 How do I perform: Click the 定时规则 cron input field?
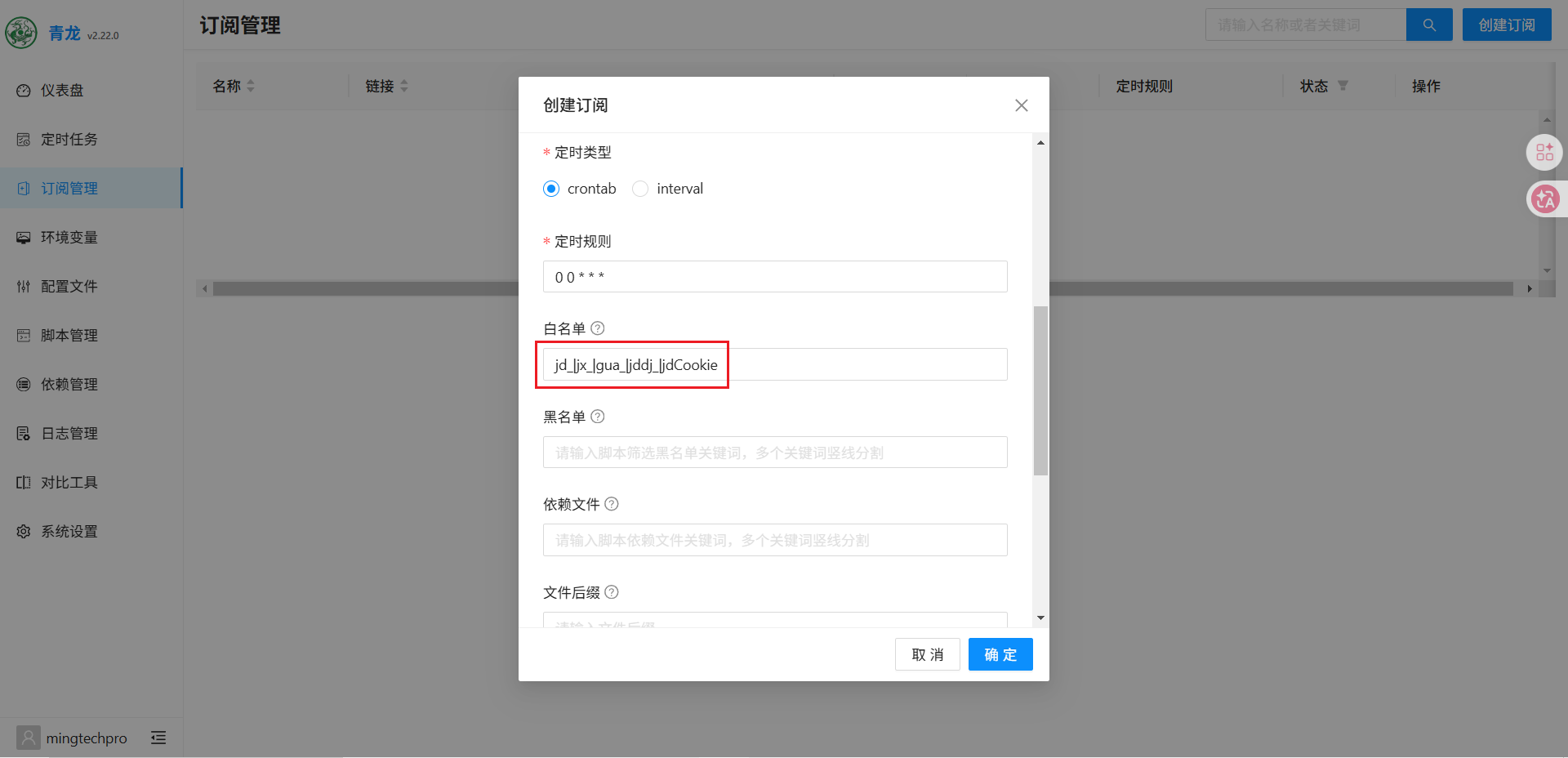point(775,277)
